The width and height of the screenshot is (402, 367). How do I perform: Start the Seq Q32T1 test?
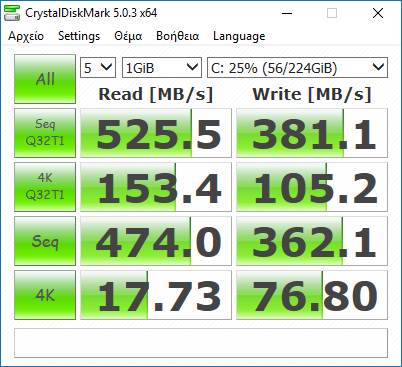45,133
